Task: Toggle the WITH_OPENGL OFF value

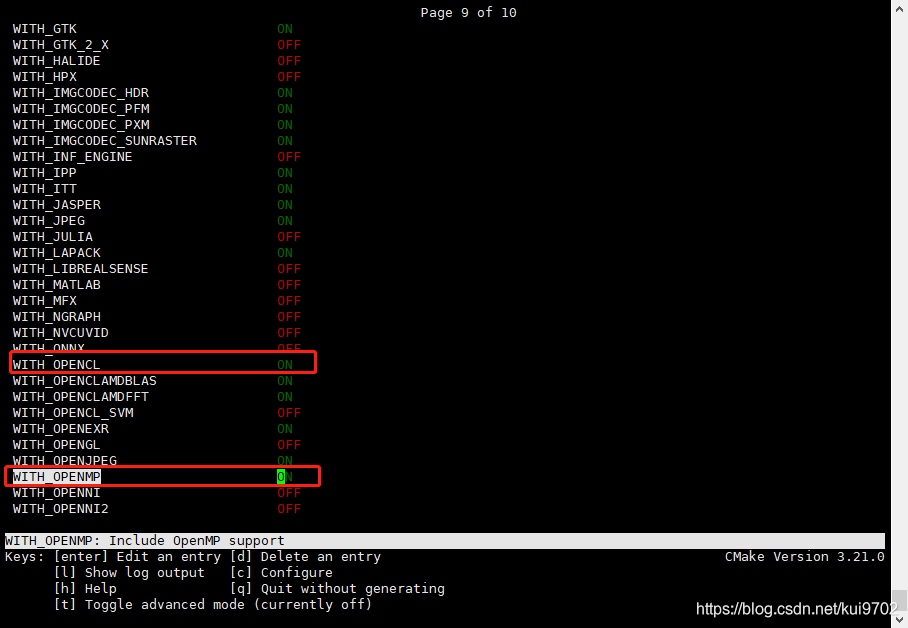Action: pos(289,445)
